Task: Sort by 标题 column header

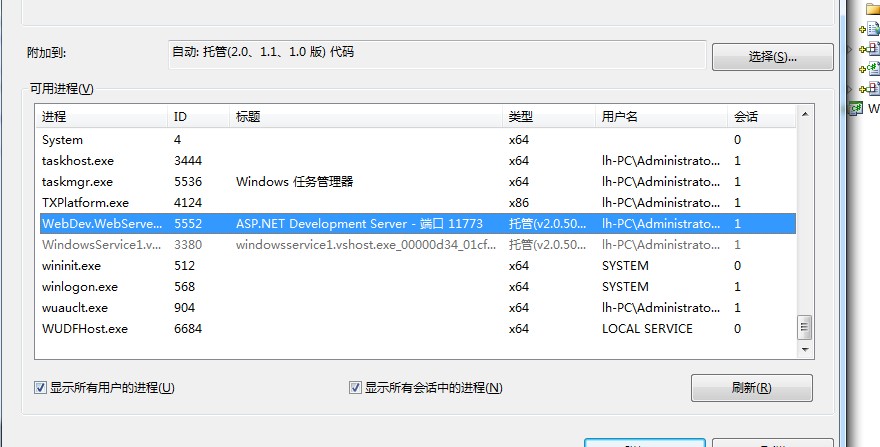Action: point(365,117)
